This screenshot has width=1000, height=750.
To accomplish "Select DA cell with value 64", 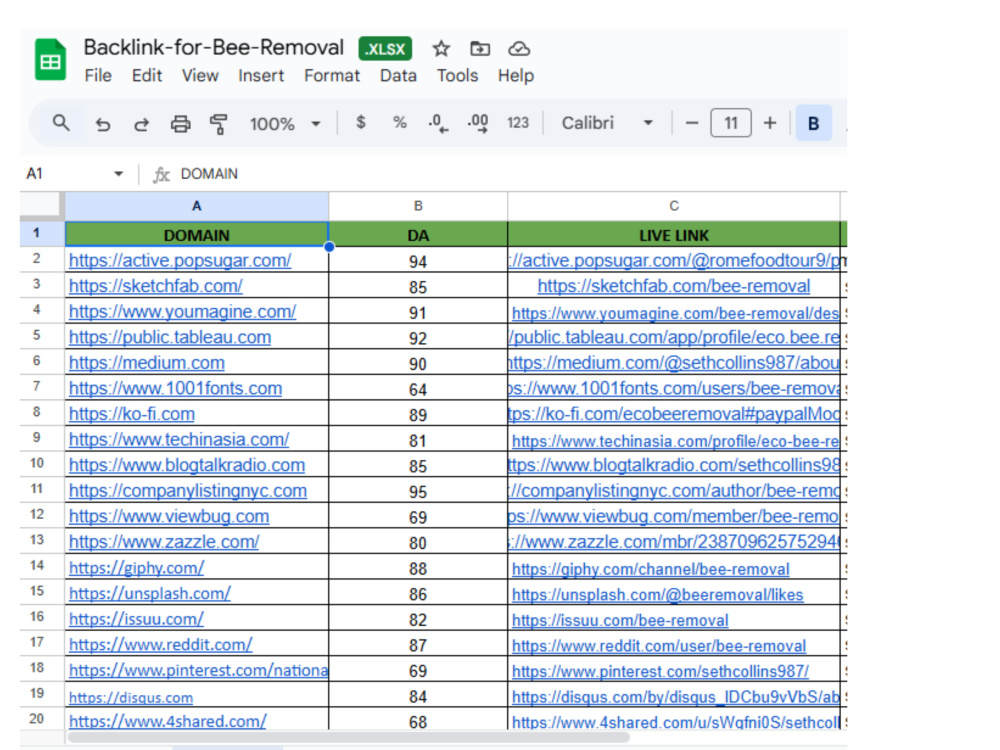I will tap(418, 389).
